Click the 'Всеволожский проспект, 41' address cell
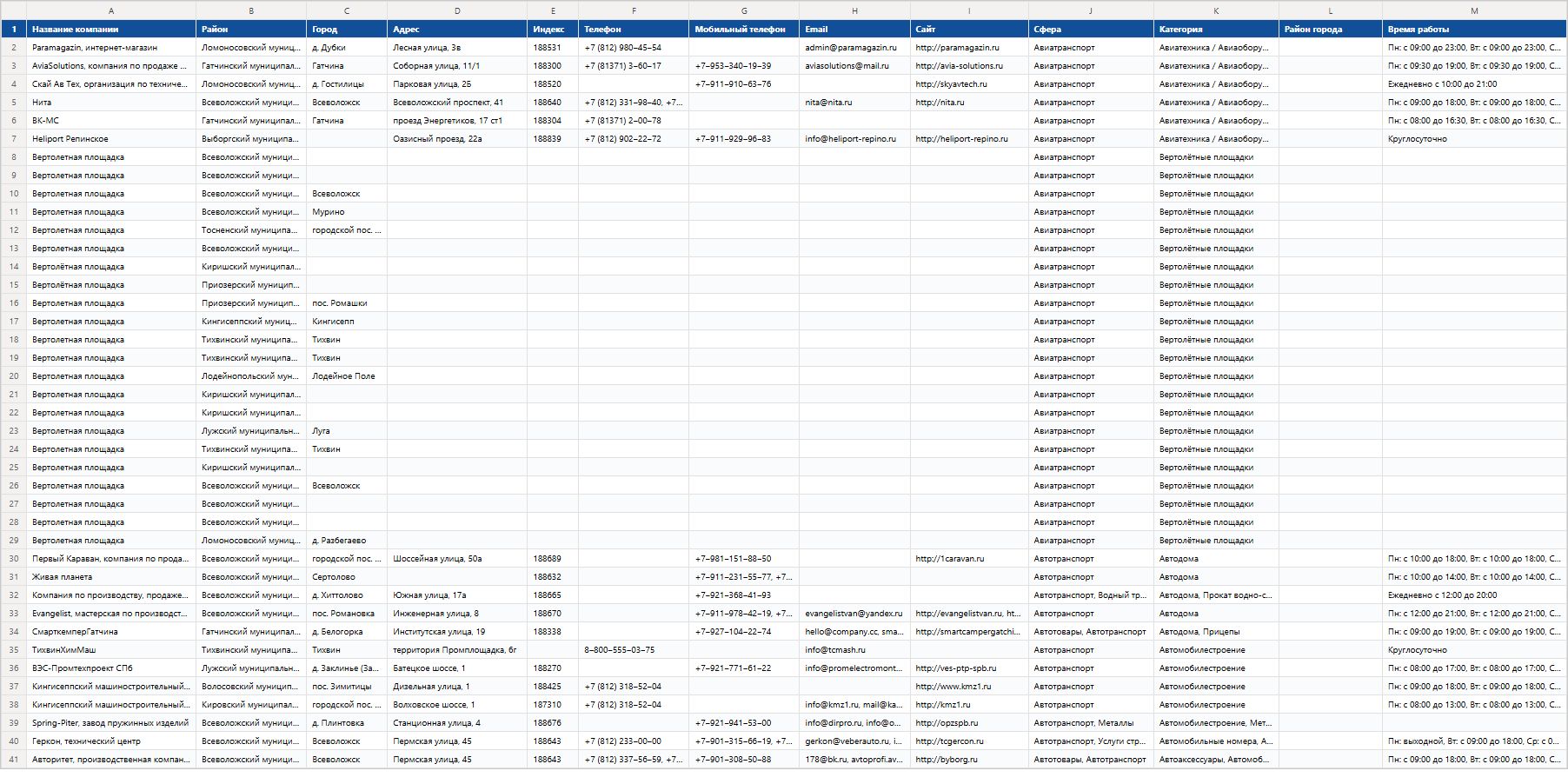 [x=457, y=103]
